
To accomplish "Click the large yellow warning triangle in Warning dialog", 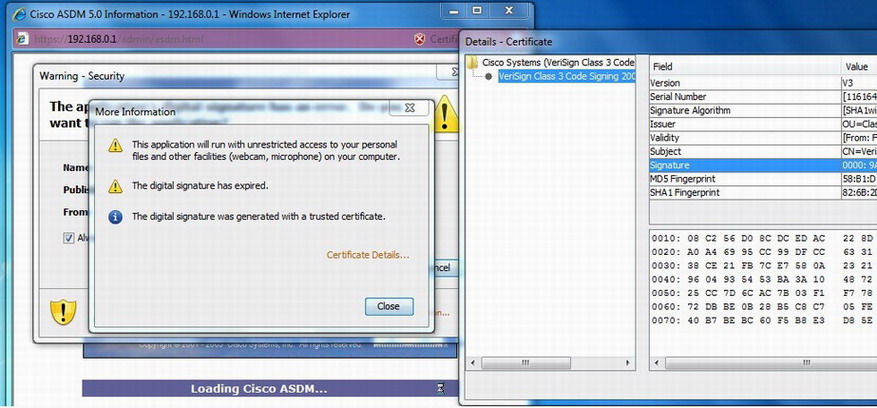I will pyautogui.click(x=446, y=113).
